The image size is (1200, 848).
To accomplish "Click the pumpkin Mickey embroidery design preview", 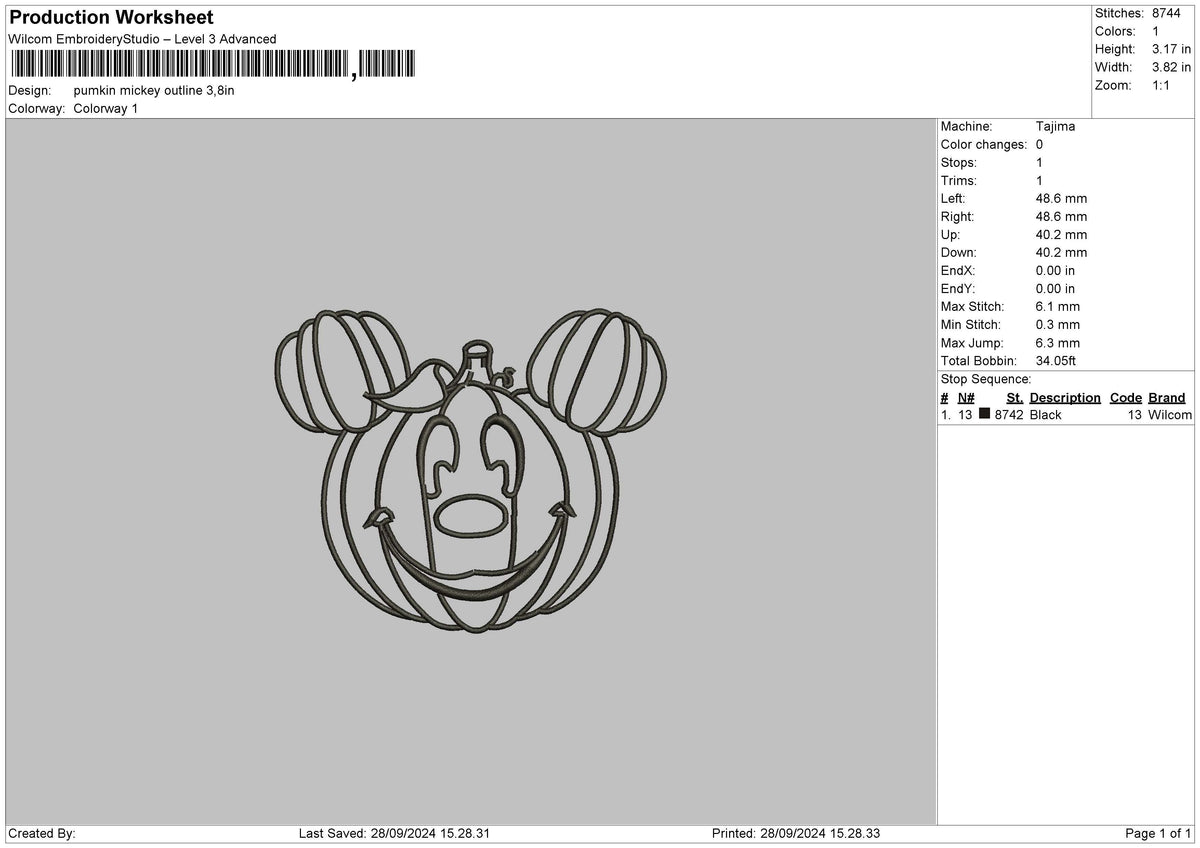I will click(x=471, y=471).
